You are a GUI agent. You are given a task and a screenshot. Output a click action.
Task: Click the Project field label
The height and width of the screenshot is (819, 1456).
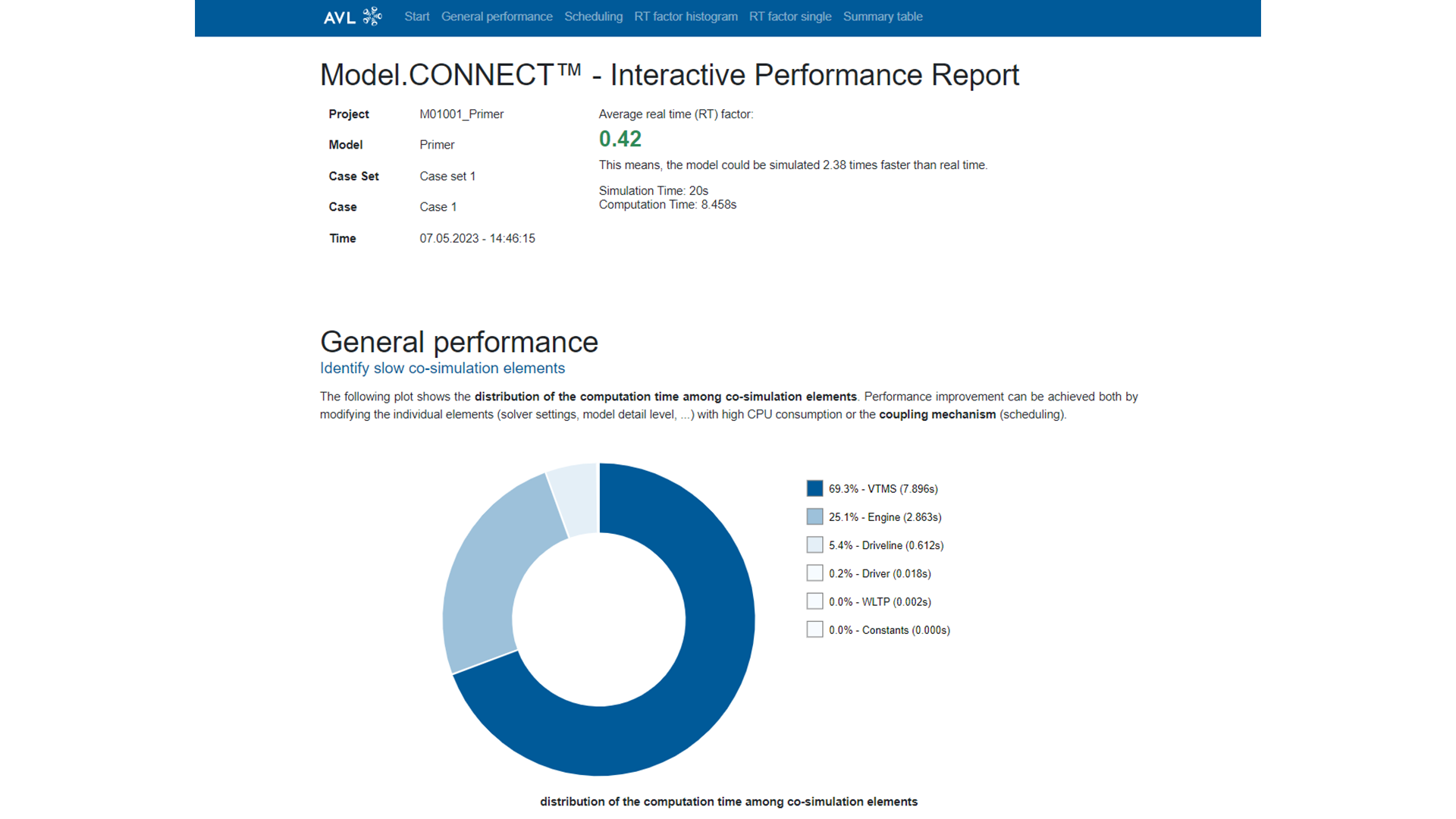point(349,114)
